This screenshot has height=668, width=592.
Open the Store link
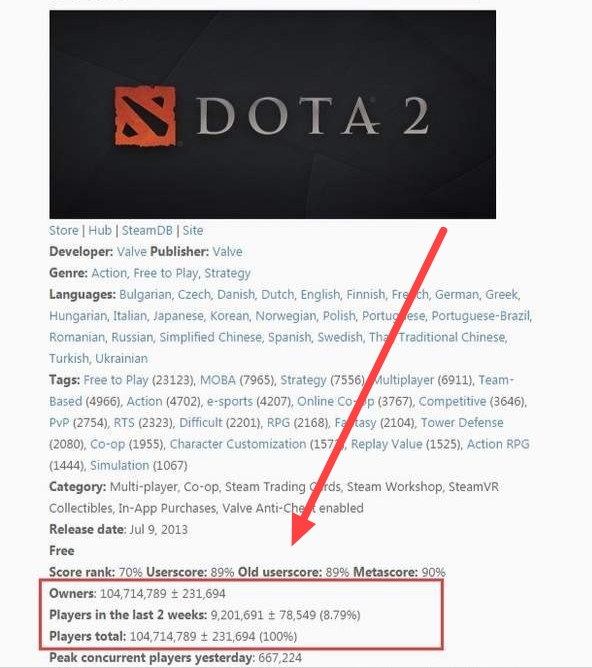point(64,230)
